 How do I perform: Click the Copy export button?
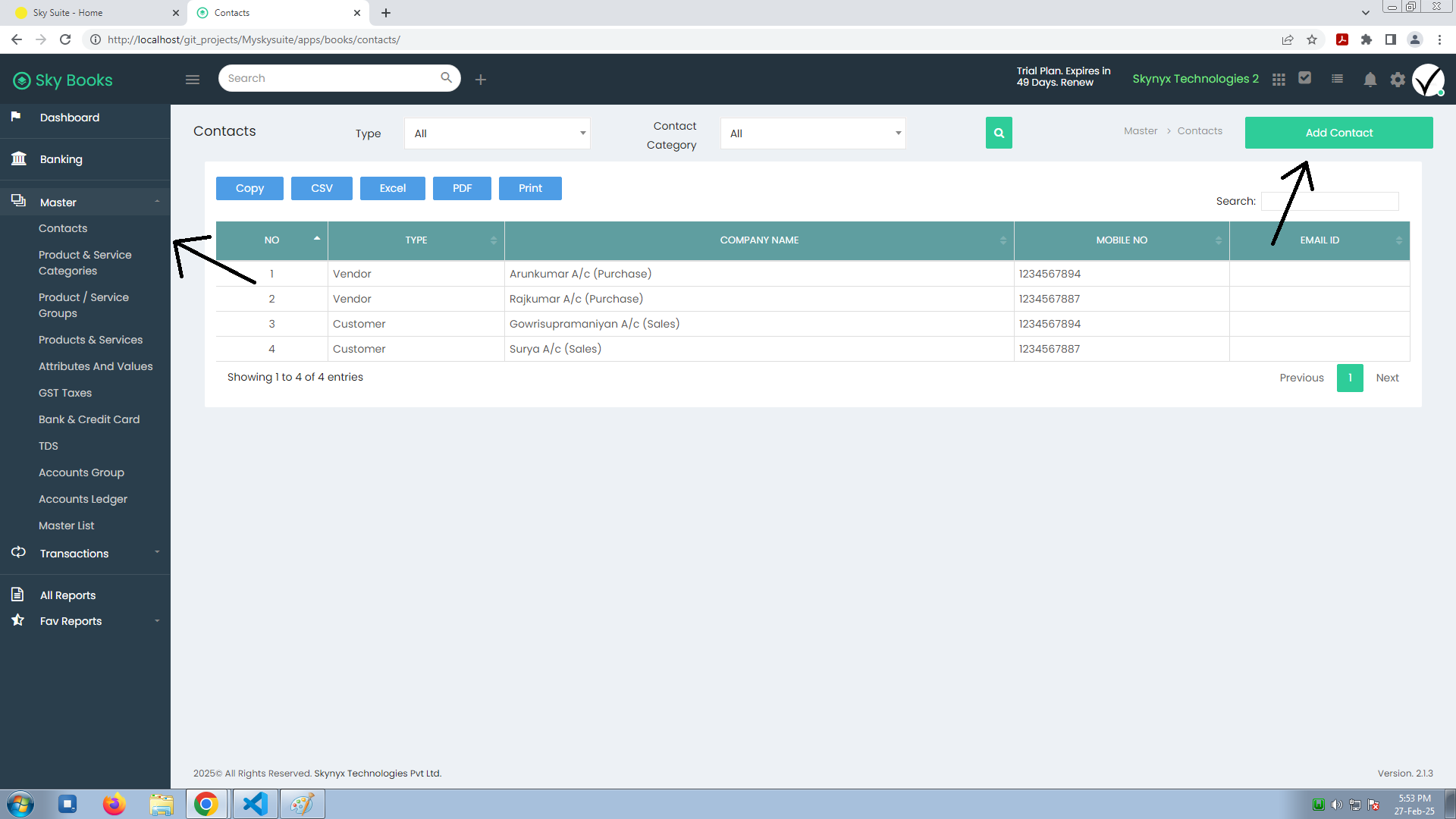(249, 188)
